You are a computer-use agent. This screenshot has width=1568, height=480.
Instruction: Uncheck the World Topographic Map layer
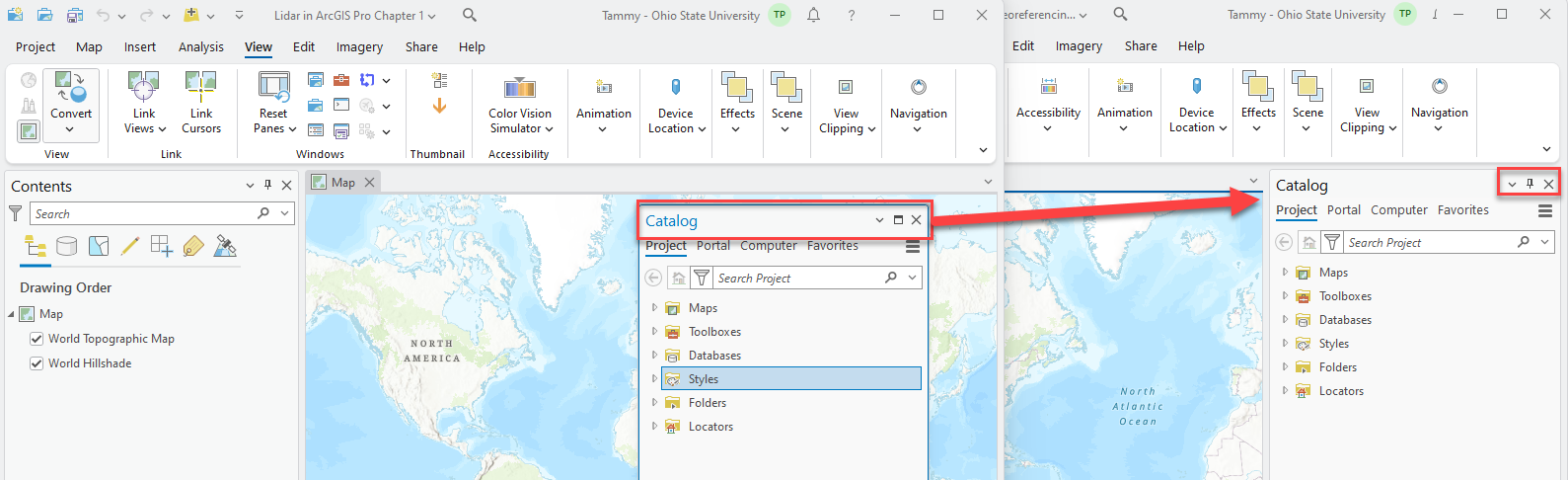coord(37,339)
